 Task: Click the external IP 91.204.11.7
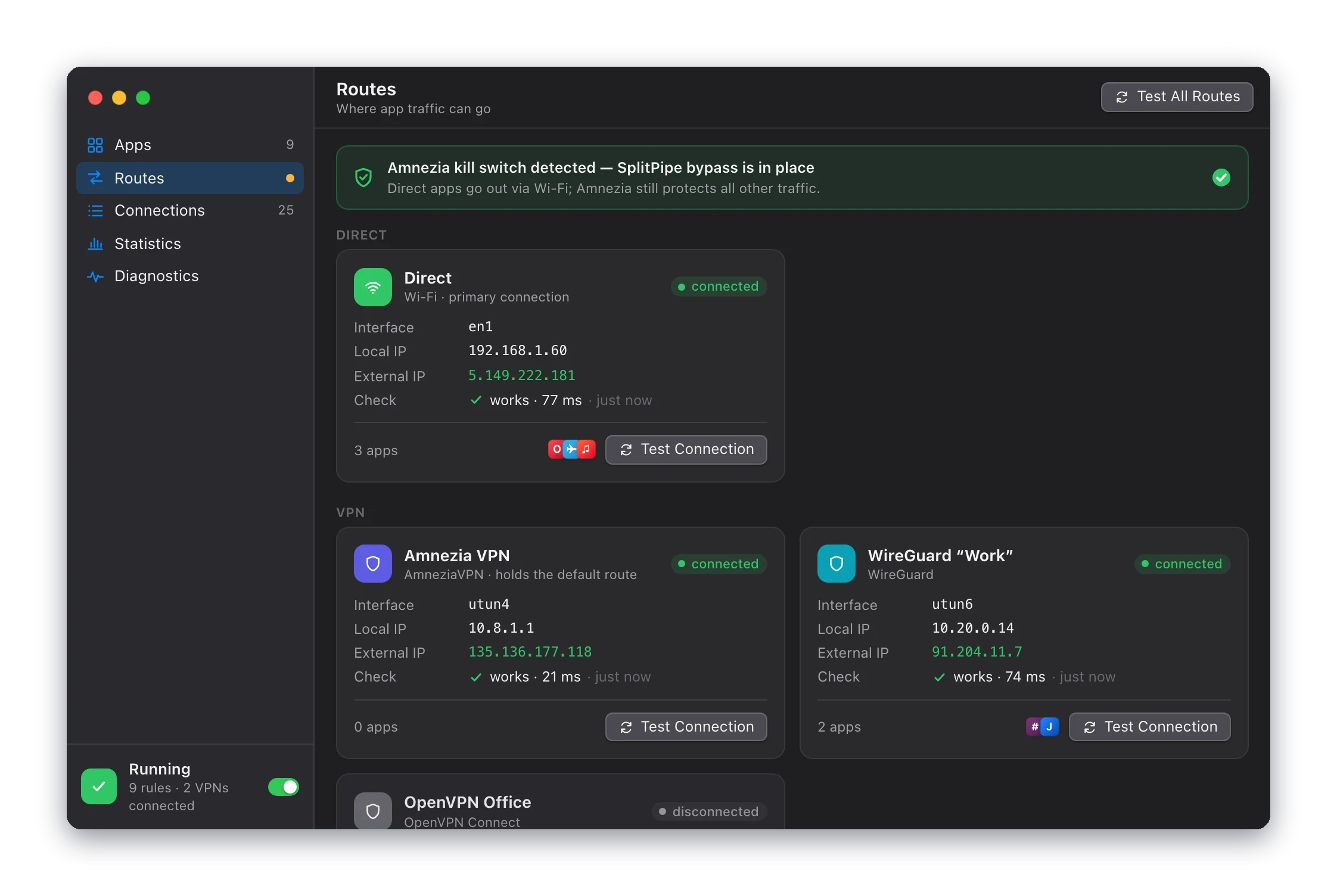coord(977,652)
